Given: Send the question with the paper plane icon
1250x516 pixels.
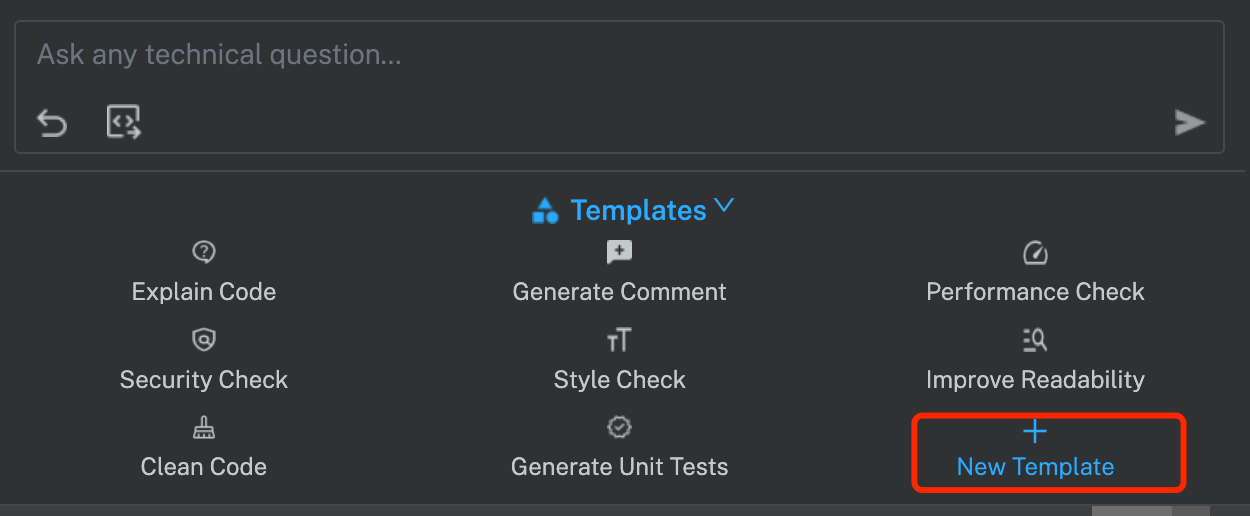Looking at the screenshot, I should [1189, 123].
